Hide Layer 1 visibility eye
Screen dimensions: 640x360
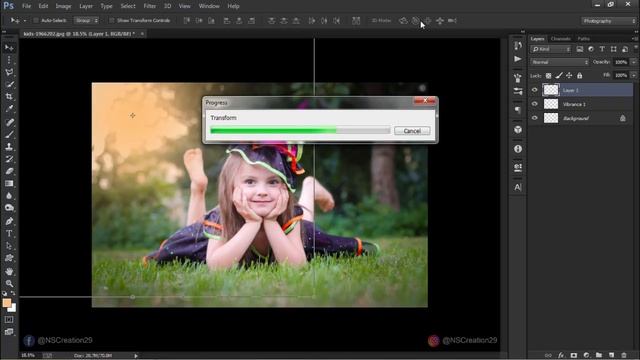[534, 90]
